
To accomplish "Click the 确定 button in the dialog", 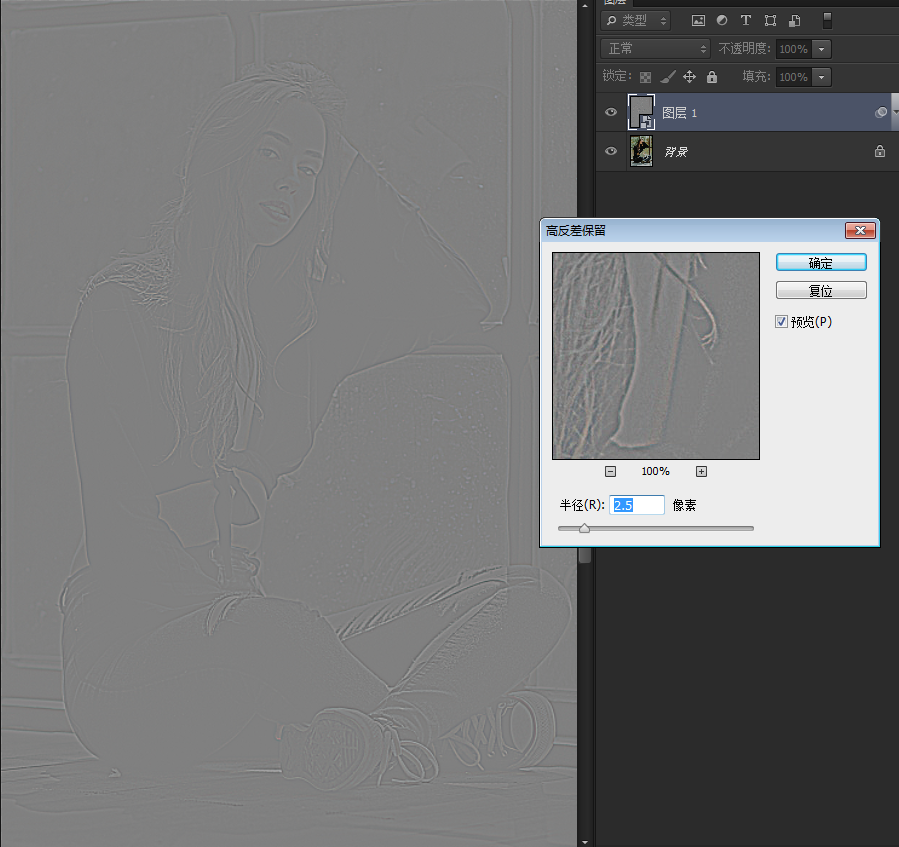I will point(821,262).
